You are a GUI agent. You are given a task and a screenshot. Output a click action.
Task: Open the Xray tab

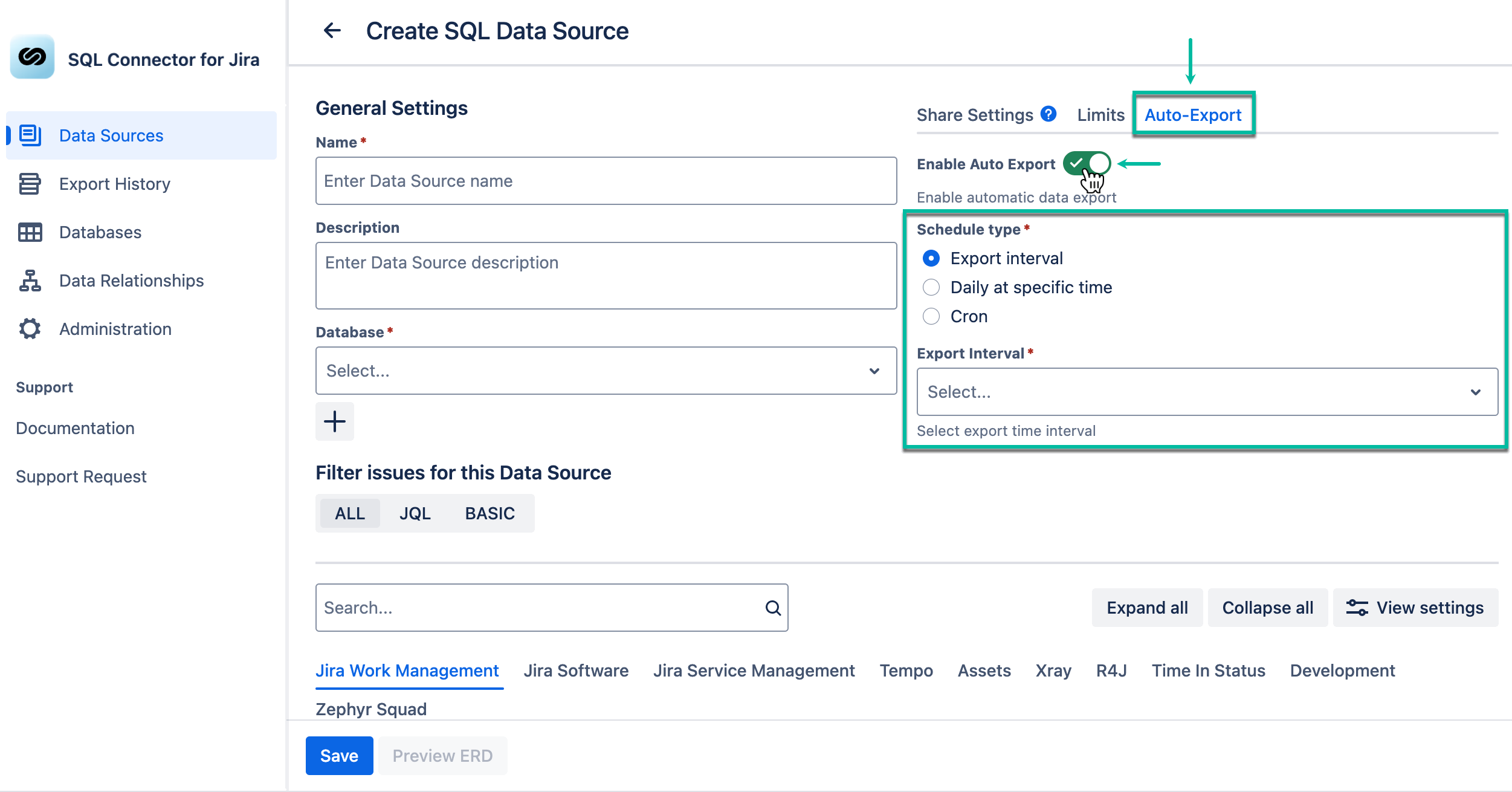(x=1053, y=670)
